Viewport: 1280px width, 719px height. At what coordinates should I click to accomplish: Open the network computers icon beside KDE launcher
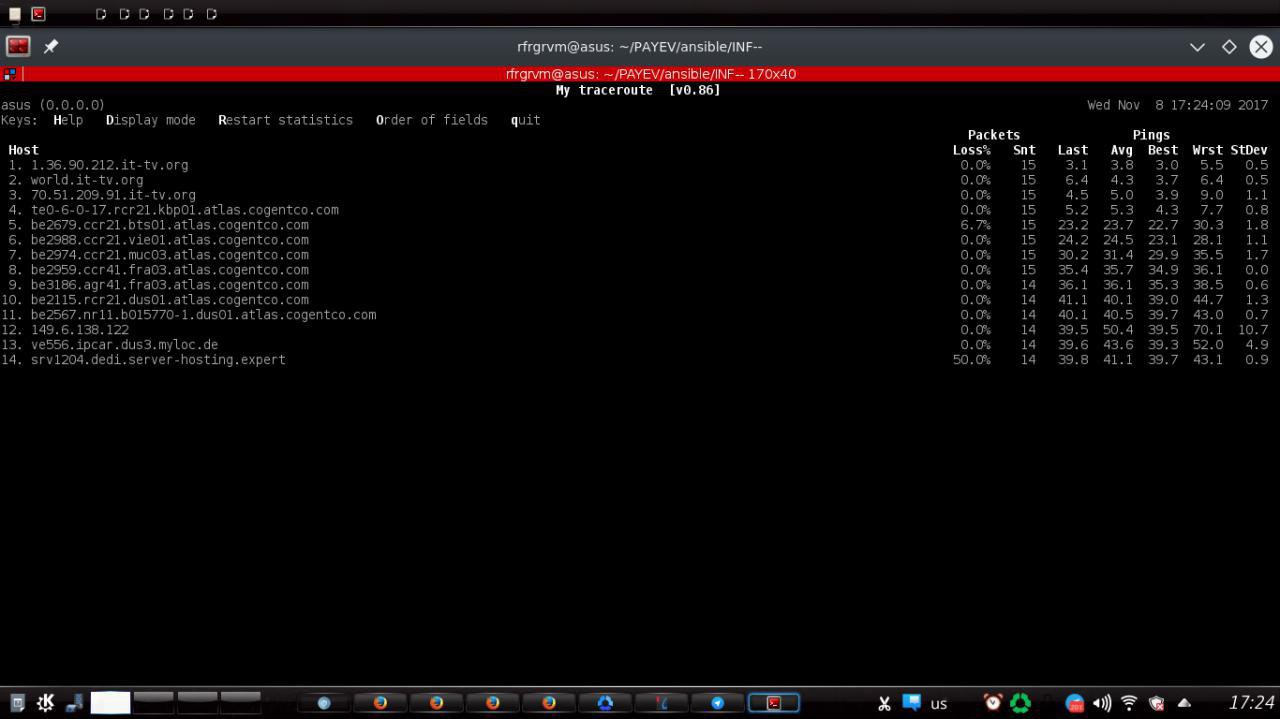click(75, 703)
